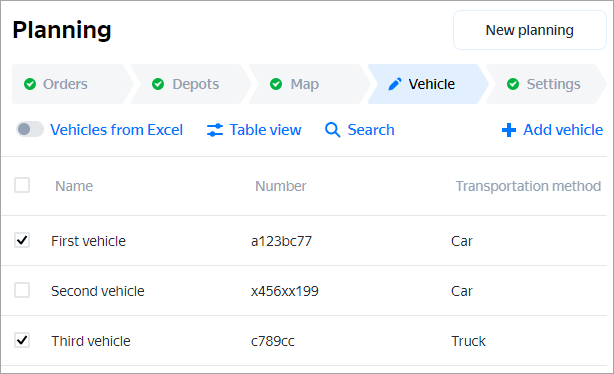Check the Second vehicle checkbox
Screen dimensions: 614x374
(22, 290)
